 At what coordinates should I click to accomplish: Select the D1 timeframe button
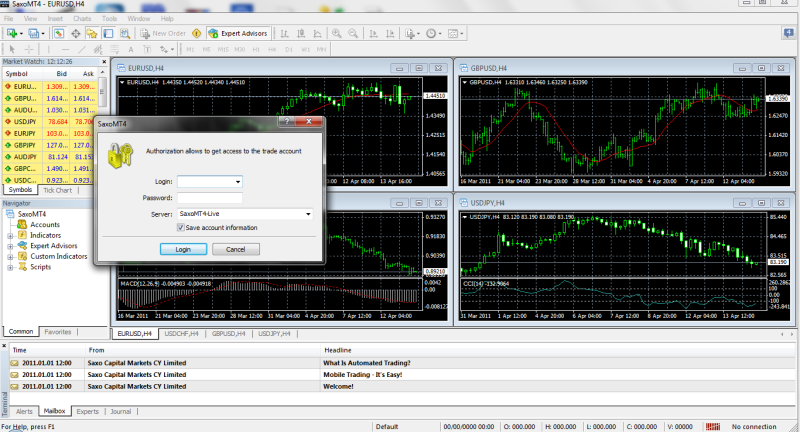click(x=289, y=49)
